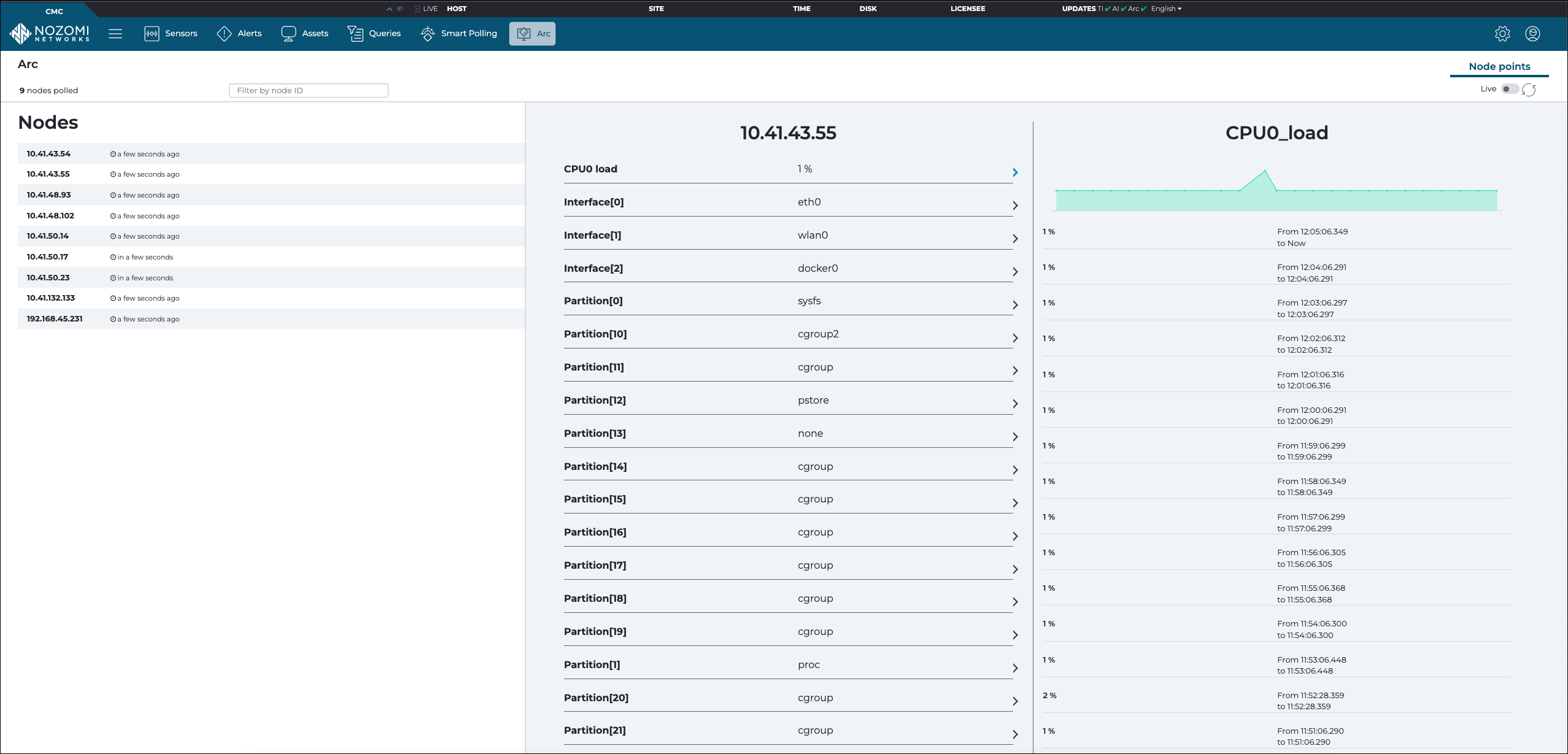Expand the CPU0 load row chevron
Screen dimensions: 1568x754
point(1015,172)
